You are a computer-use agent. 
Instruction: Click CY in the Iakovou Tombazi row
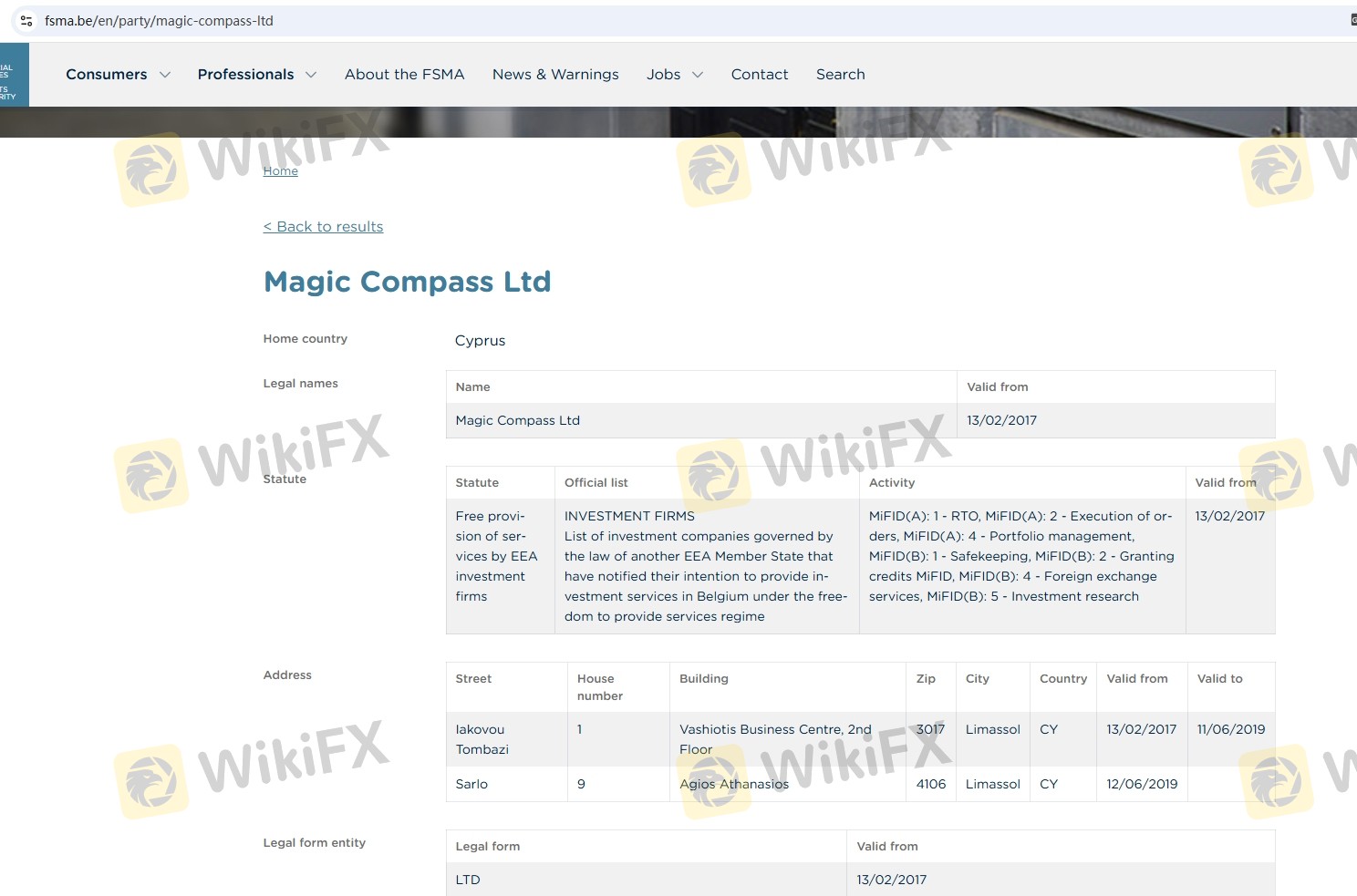pos(1049,729)
